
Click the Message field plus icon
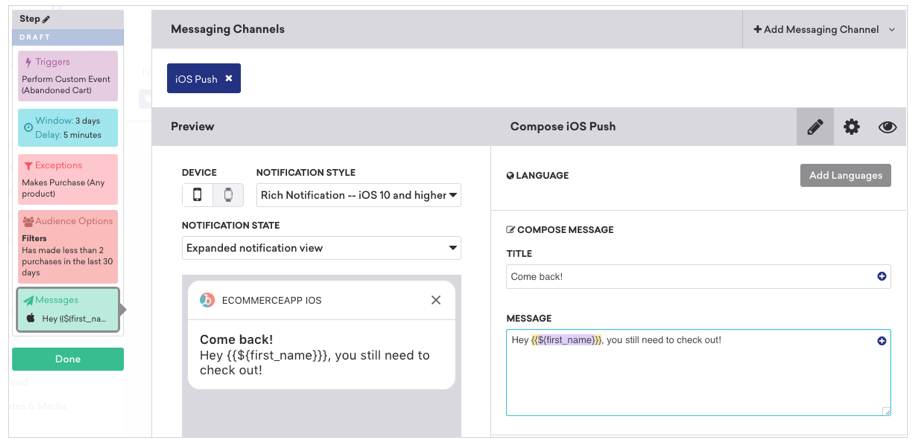click(882, 341)
